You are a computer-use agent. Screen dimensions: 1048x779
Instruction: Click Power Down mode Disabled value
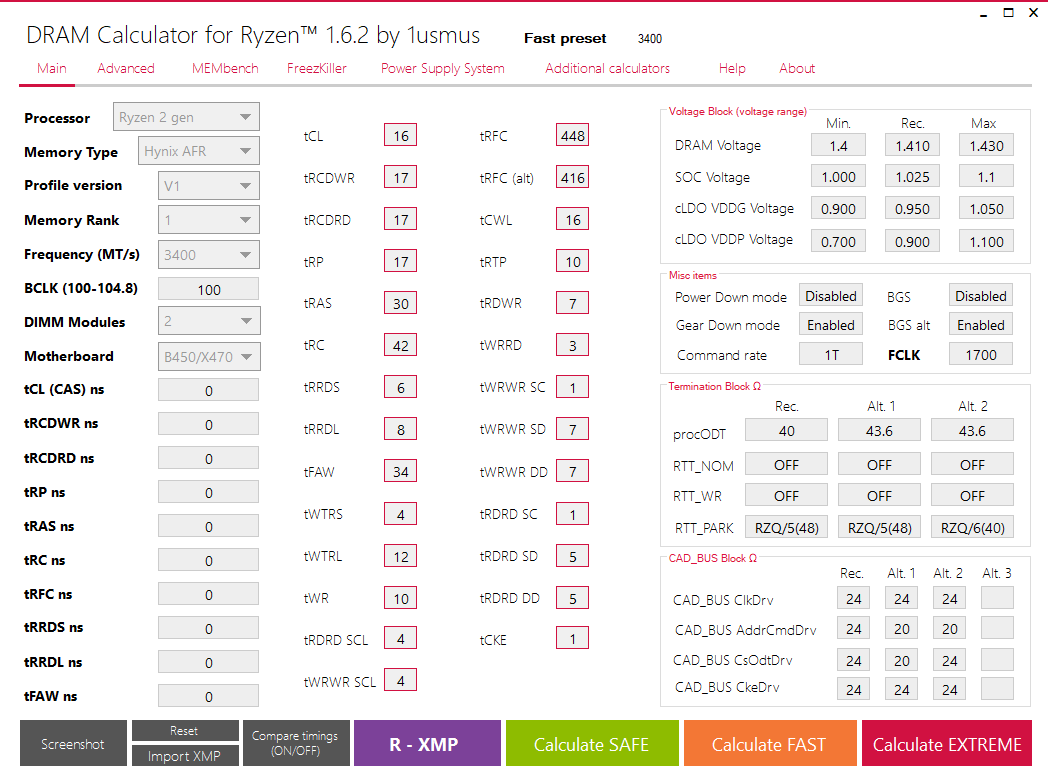[831, 295]
